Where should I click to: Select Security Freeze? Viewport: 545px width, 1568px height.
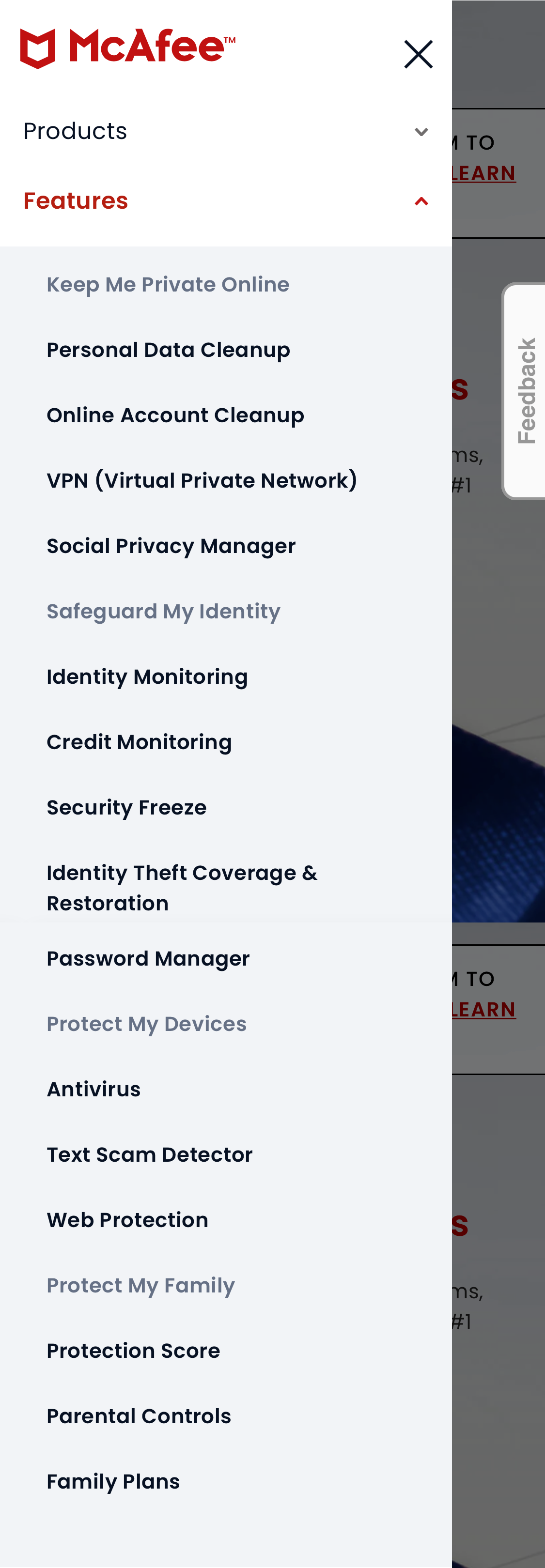pos(126,808)
